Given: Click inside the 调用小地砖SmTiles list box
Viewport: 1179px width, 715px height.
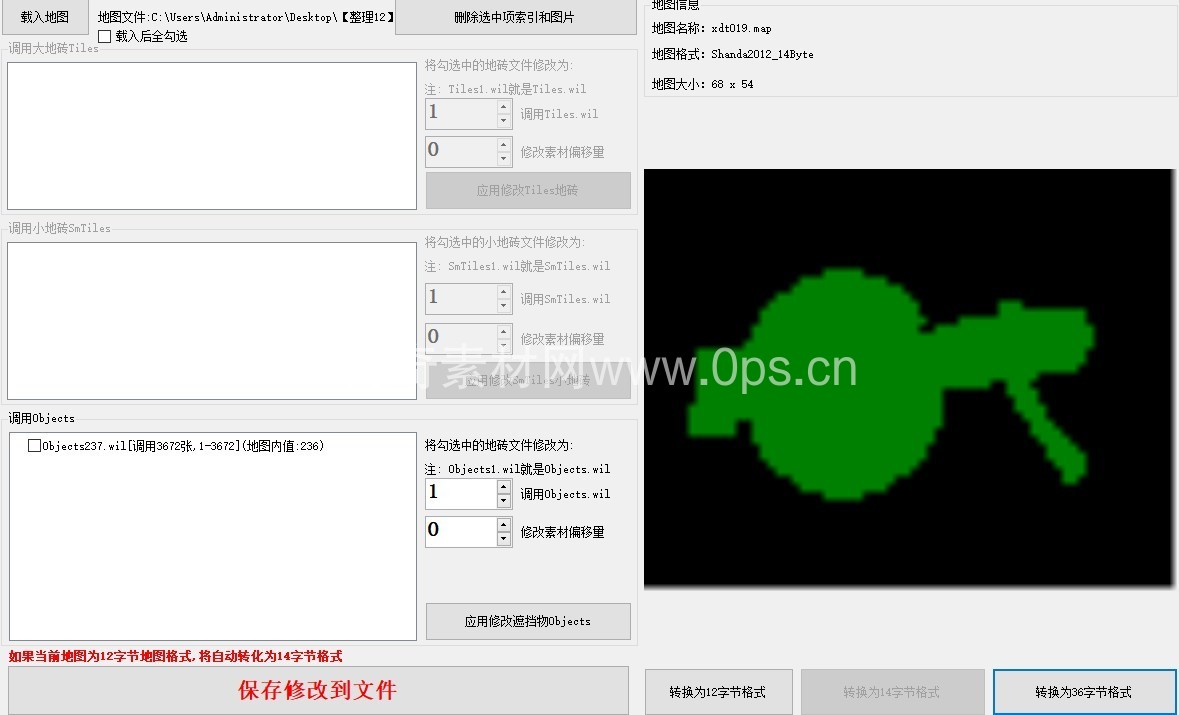Looking at the screenshot, I should point(211,320).
